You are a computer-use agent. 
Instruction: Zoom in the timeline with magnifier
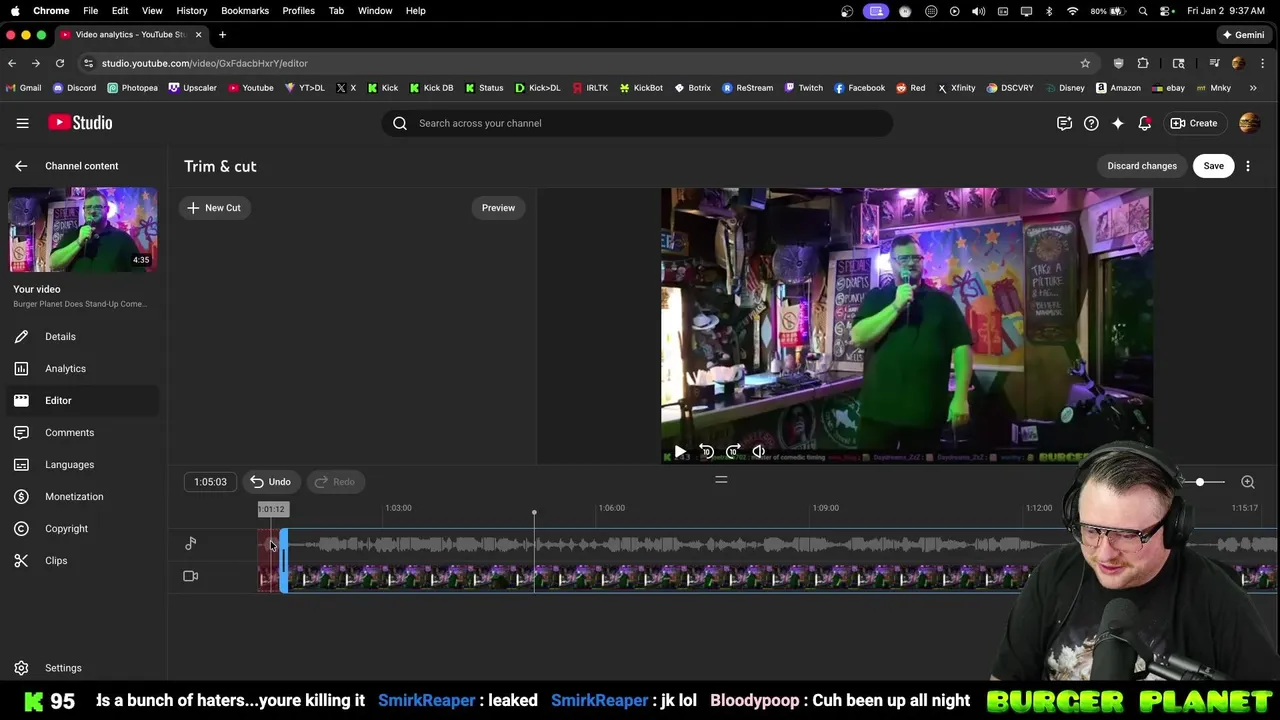(x=1248, y=482)
